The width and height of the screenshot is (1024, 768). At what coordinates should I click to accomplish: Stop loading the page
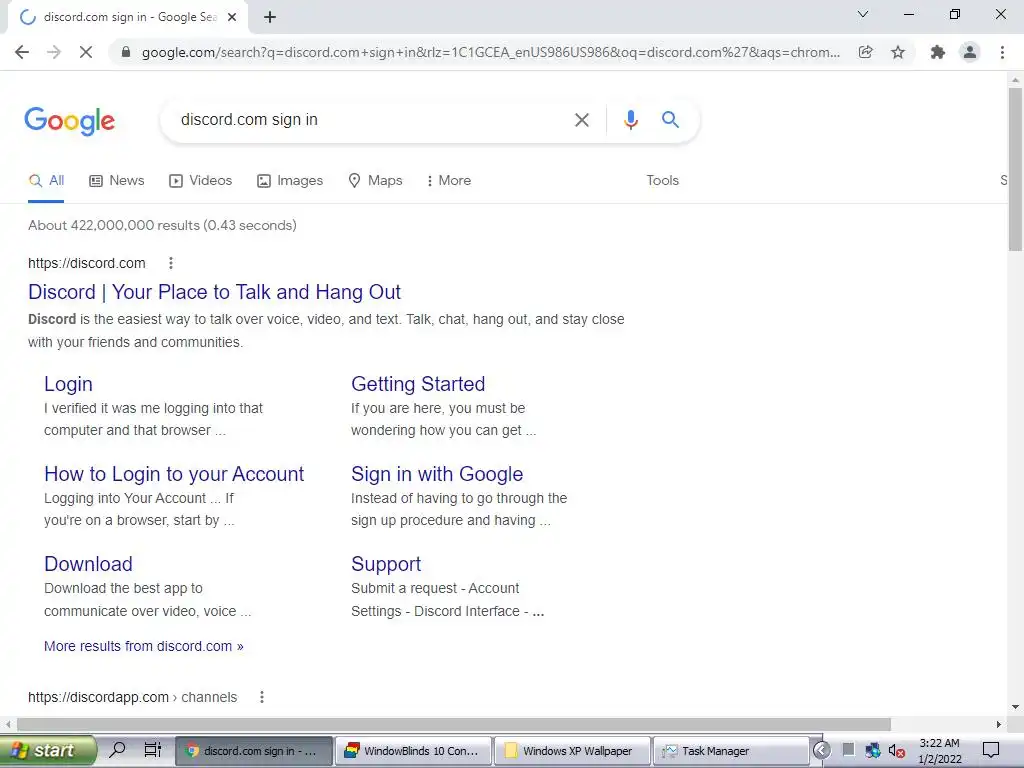pos(86,52)
